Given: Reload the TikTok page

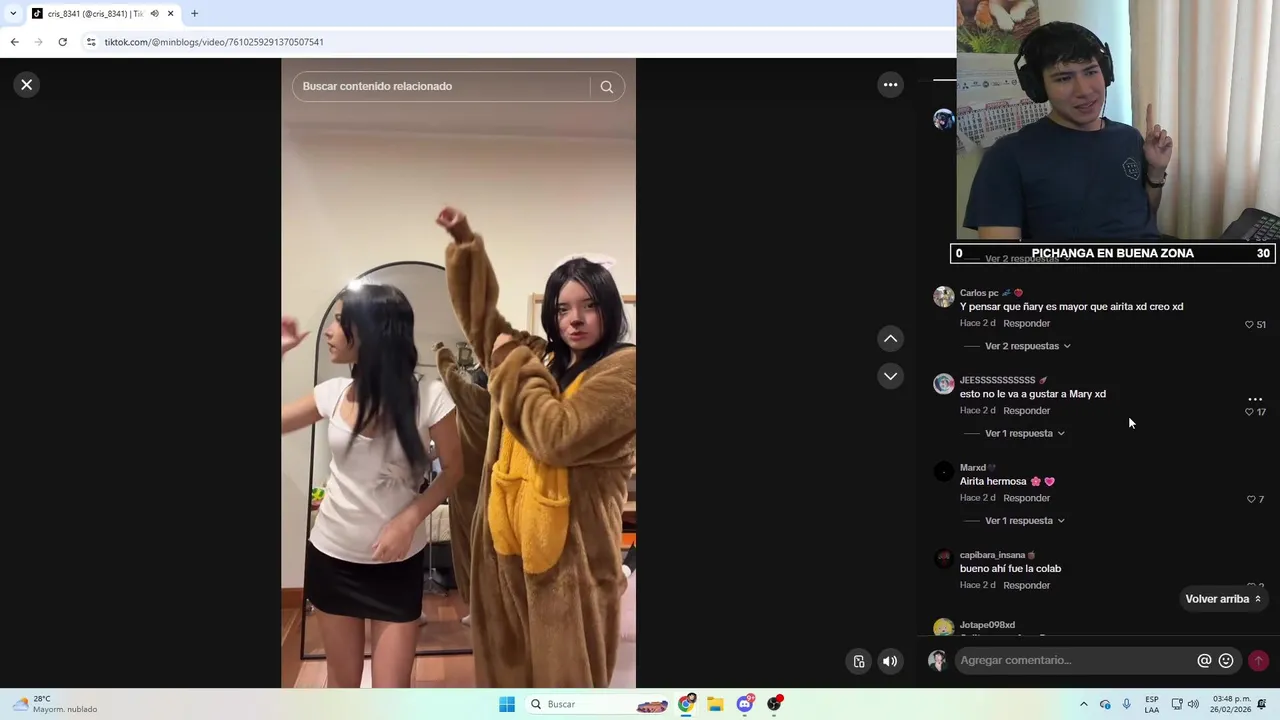Looking at the screenshot, I should pyautogui.click(x=62, y=42).
